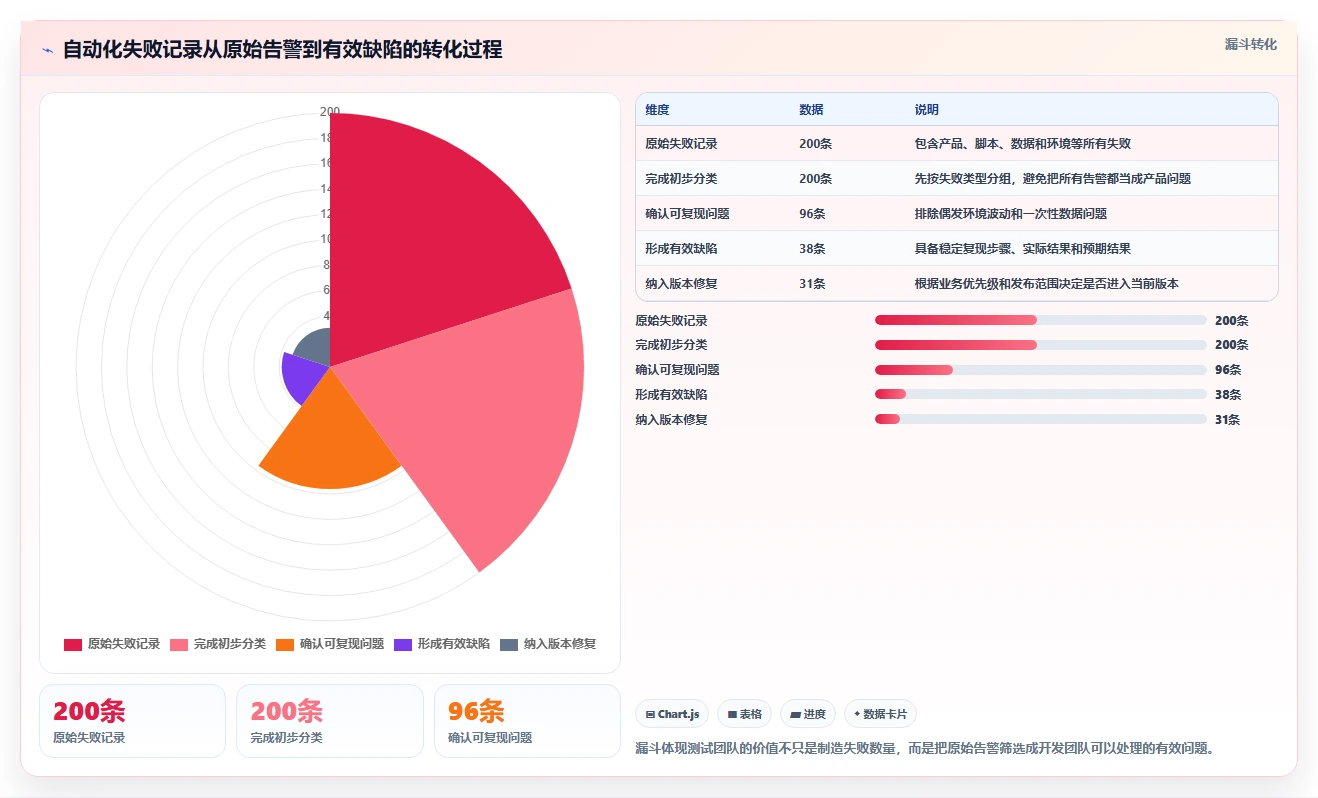The image size is (1318, 798).
Task: Toggle the 确认可复现问题 legend color box
Action: (x=285, y=645)
